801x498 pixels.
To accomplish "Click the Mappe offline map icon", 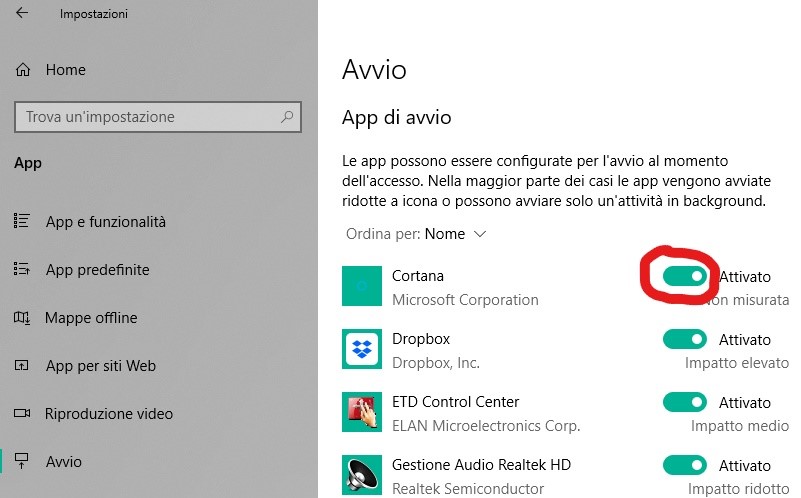I will pos(21,318).
